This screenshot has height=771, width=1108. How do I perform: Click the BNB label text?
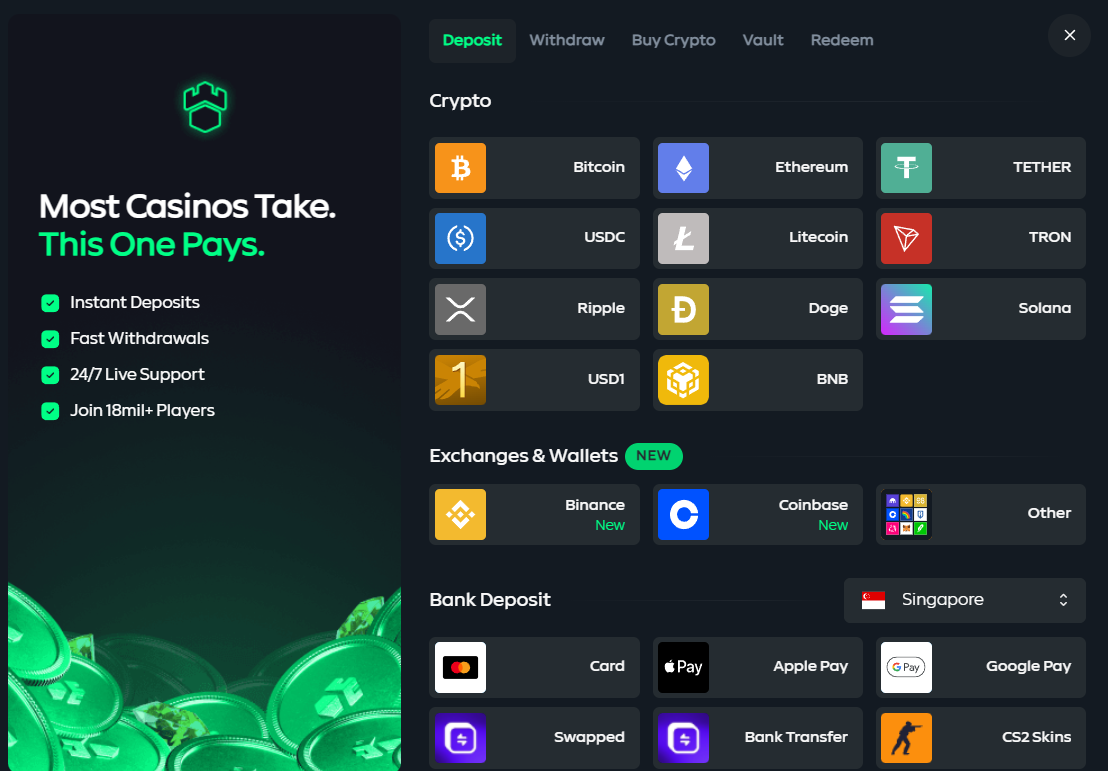pyautogui.click(x=832, y=379)
